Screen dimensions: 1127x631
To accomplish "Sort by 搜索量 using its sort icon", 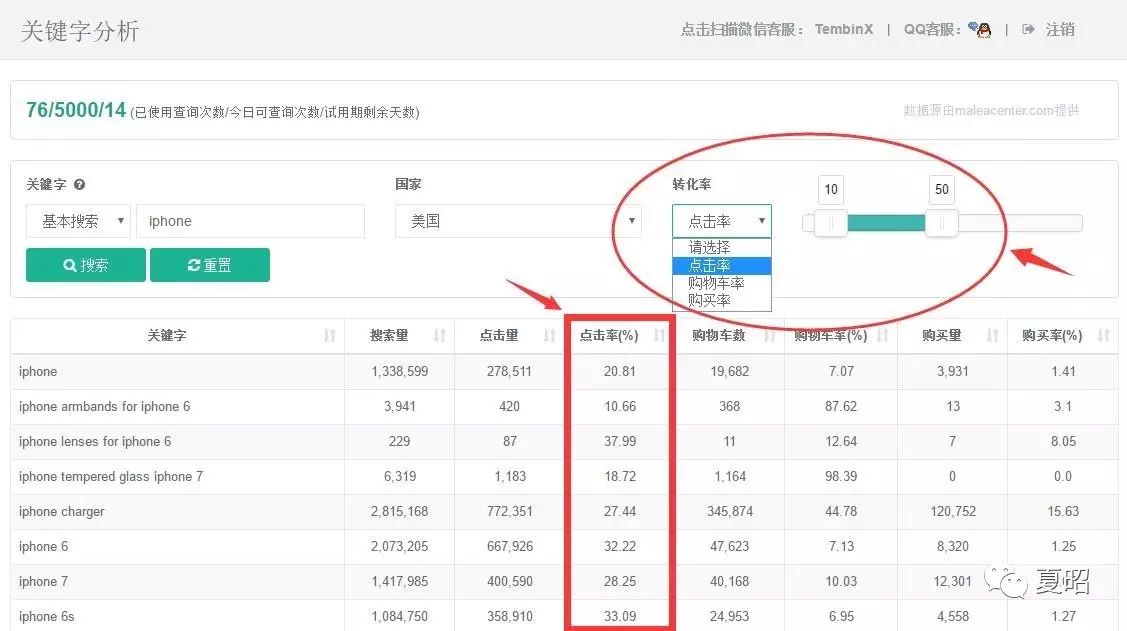I will (x=440, y=336).
